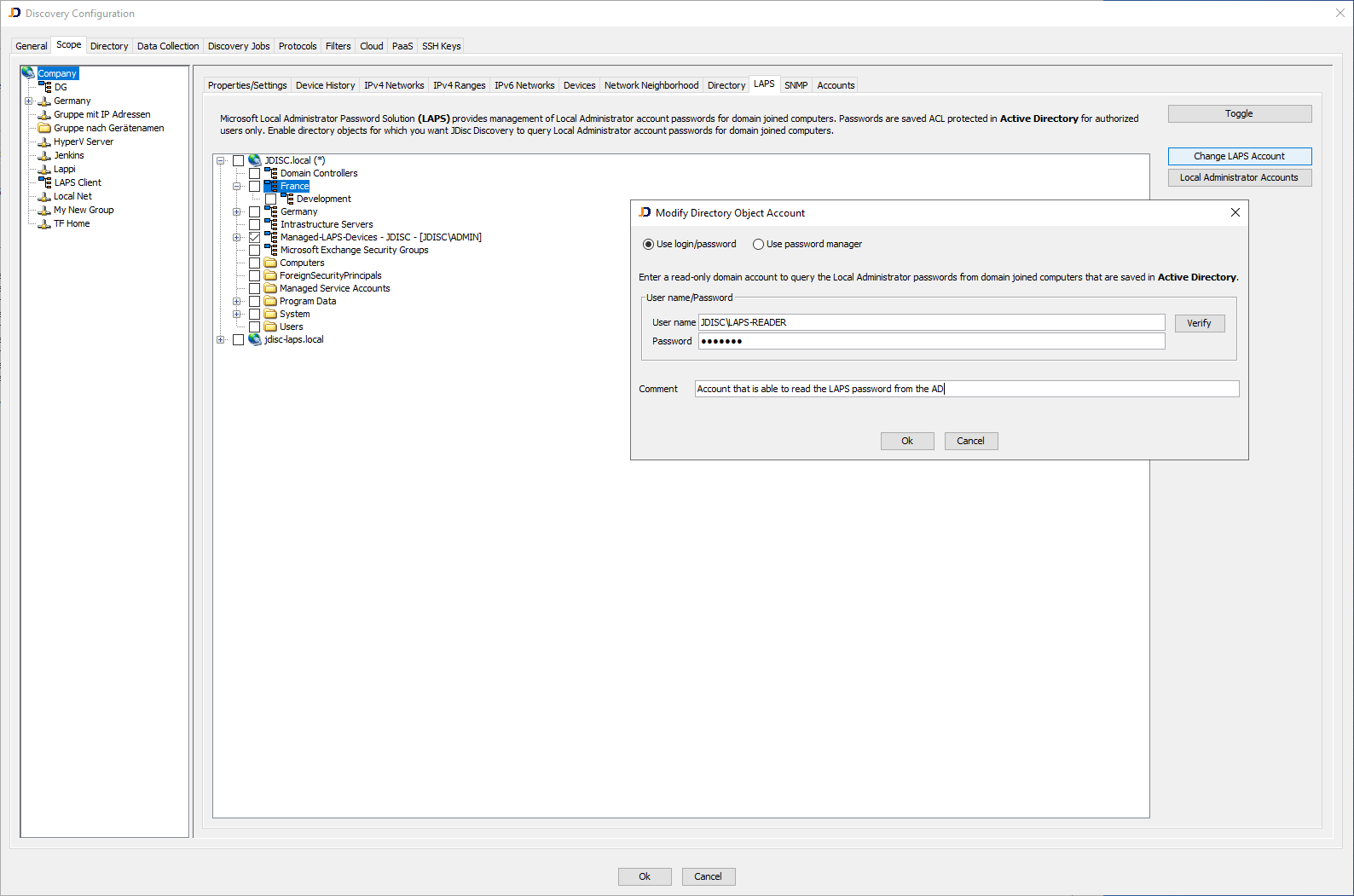This screenshot has height=896, width=1354.
Task: Expand the Germany OU in the LAPS tree
Action: click(237, 211)
